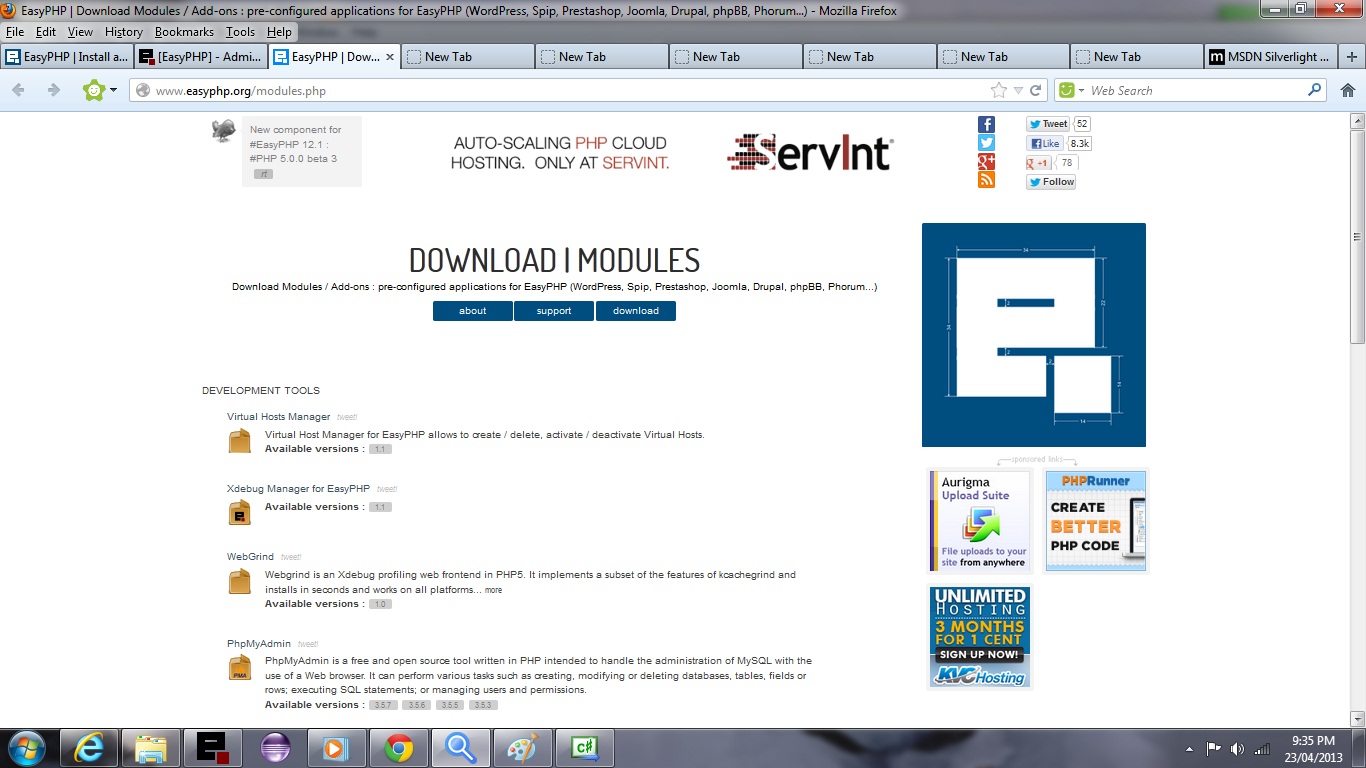Viewport: 1366px width, 768px height.
Task: Click the Tweet button
Action: point(1048,124)
